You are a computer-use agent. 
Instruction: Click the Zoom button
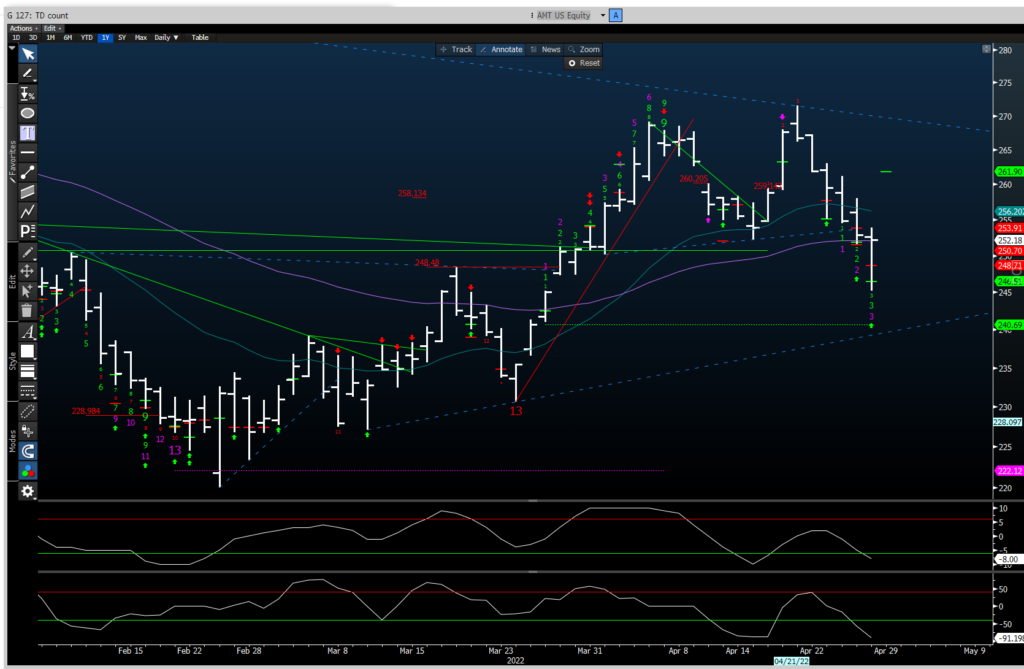[584, 49]
